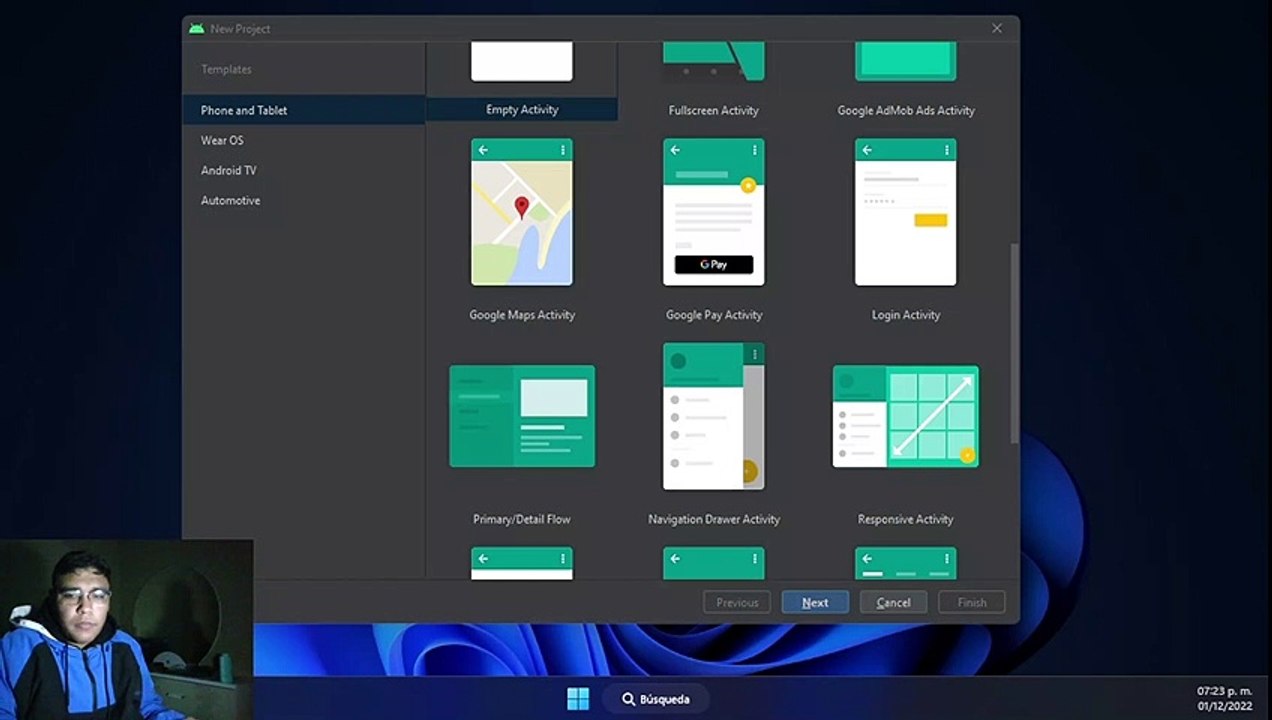The height and width of the screenshot is (720, 1272).
Task: Select the Google Maps Activity template thumbnail
Action: [x=522, y=212]
